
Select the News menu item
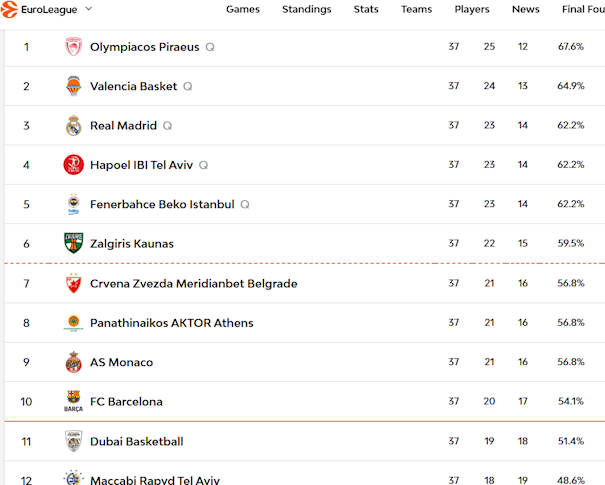tap(525, 9)
